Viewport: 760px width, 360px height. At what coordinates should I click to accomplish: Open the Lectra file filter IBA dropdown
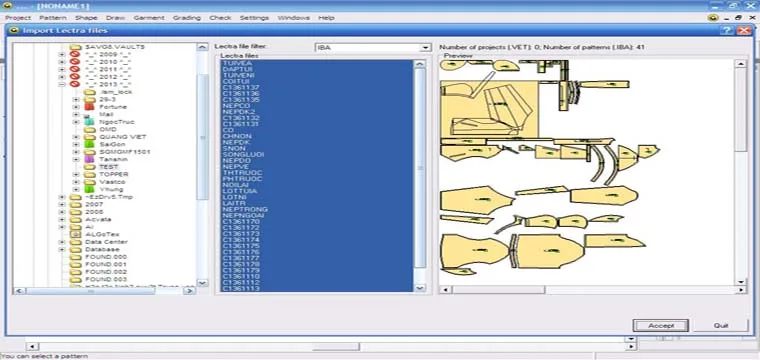pyautogui.click(x=425, y=48)
